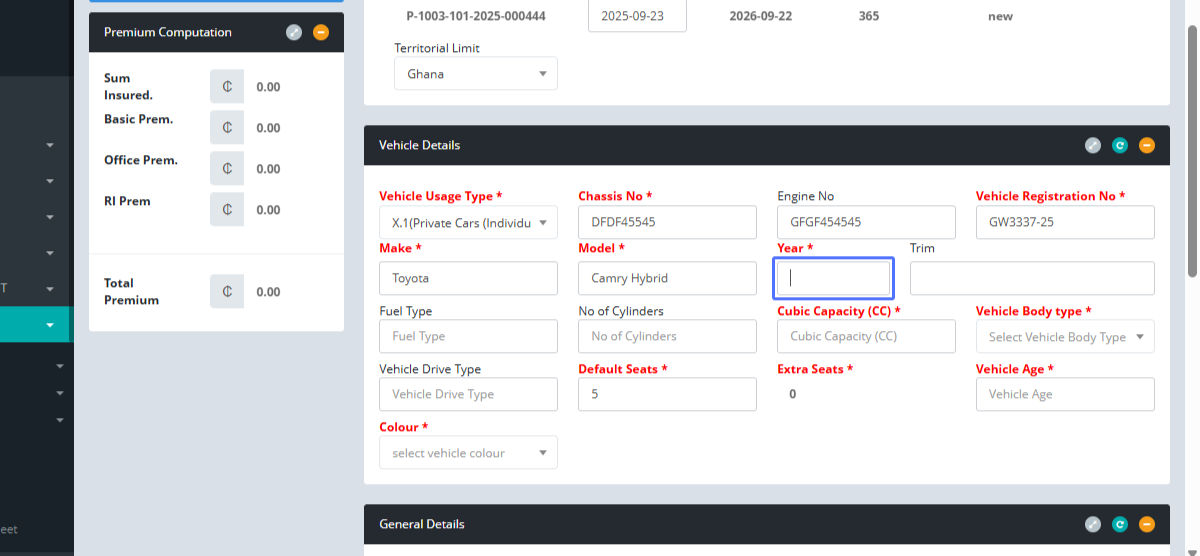
Task: Minimize the Vehicle Details panel
Action: click(x=1147, y=145)
